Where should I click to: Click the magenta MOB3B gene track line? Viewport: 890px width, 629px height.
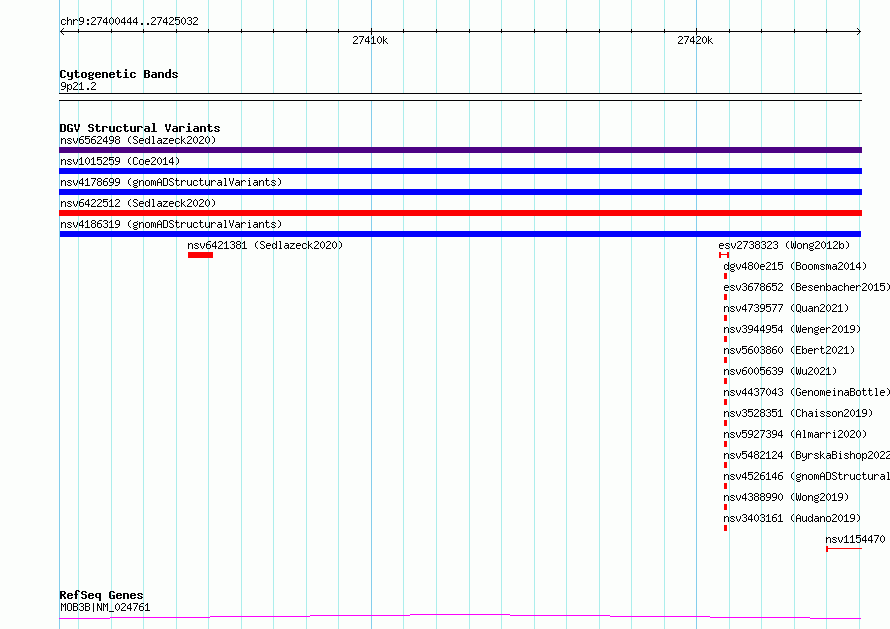(x=460, y=616)
